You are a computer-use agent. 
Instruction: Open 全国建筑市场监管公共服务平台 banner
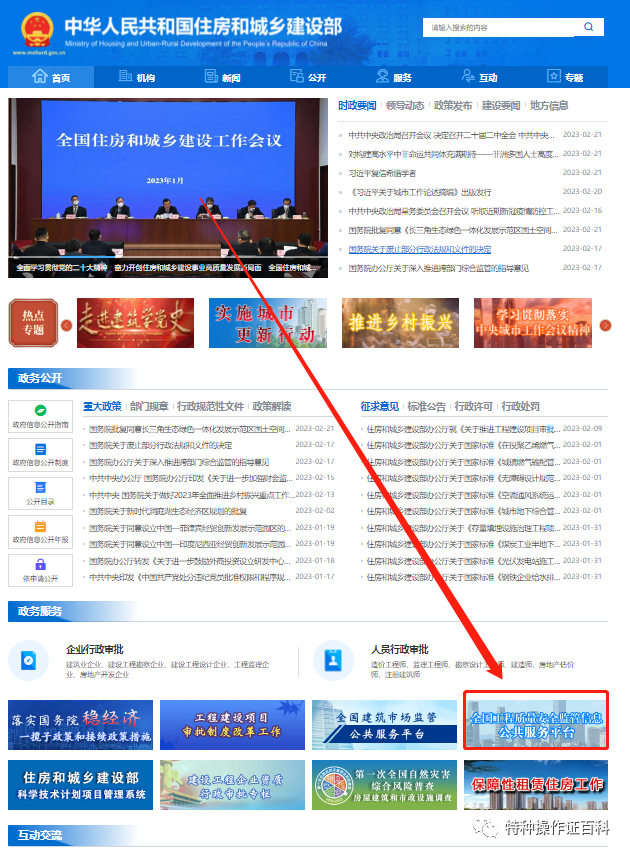point(384,725)
